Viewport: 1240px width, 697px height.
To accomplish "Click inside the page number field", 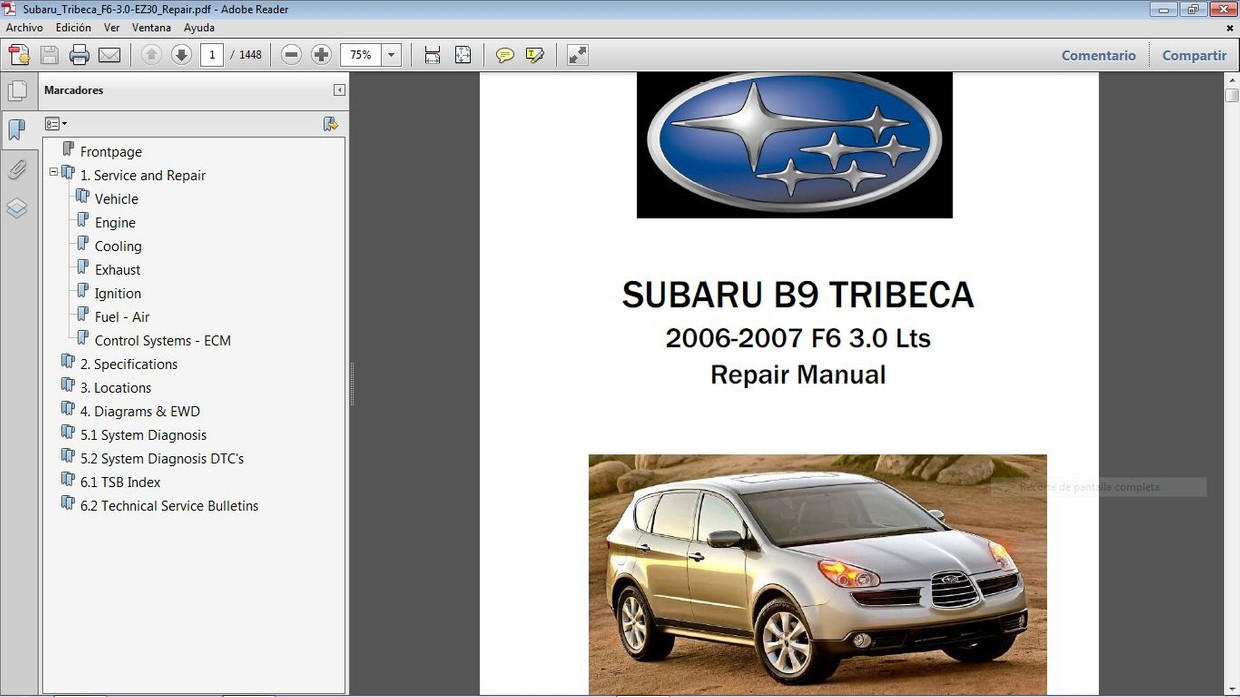I will pyautogui.click(x=211, y=54).
